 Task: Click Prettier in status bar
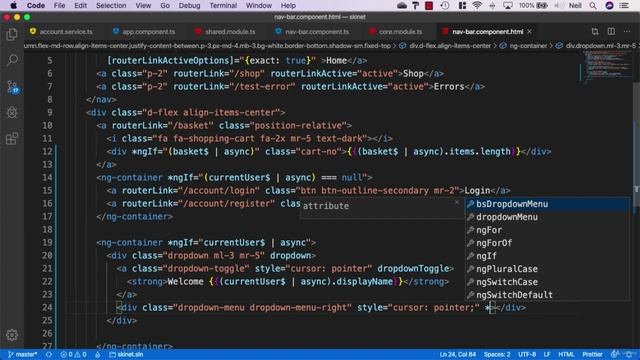pyautogui.click(x=592, y=354)
